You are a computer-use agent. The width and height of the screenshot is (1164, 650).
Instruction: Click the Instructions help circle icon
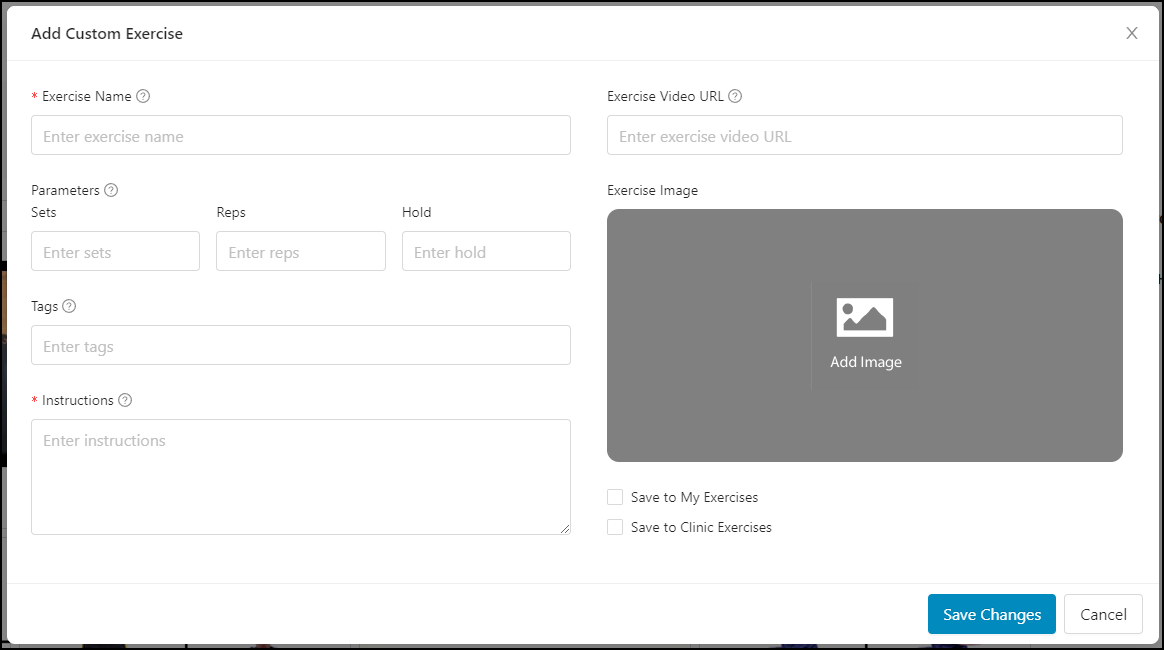[125, 400]
